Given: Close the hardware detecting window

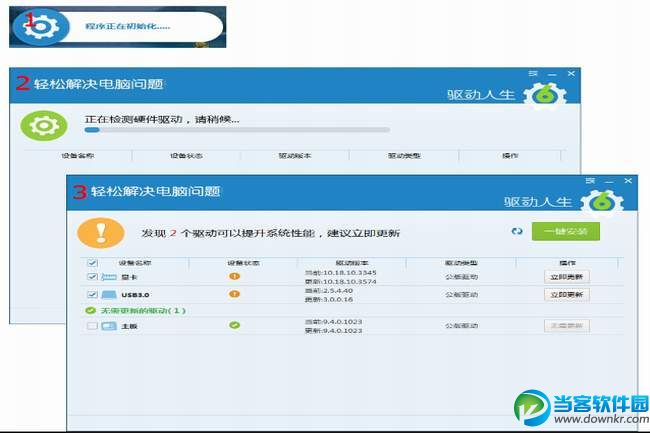Looking at the screenshot, I should [571, 73].
